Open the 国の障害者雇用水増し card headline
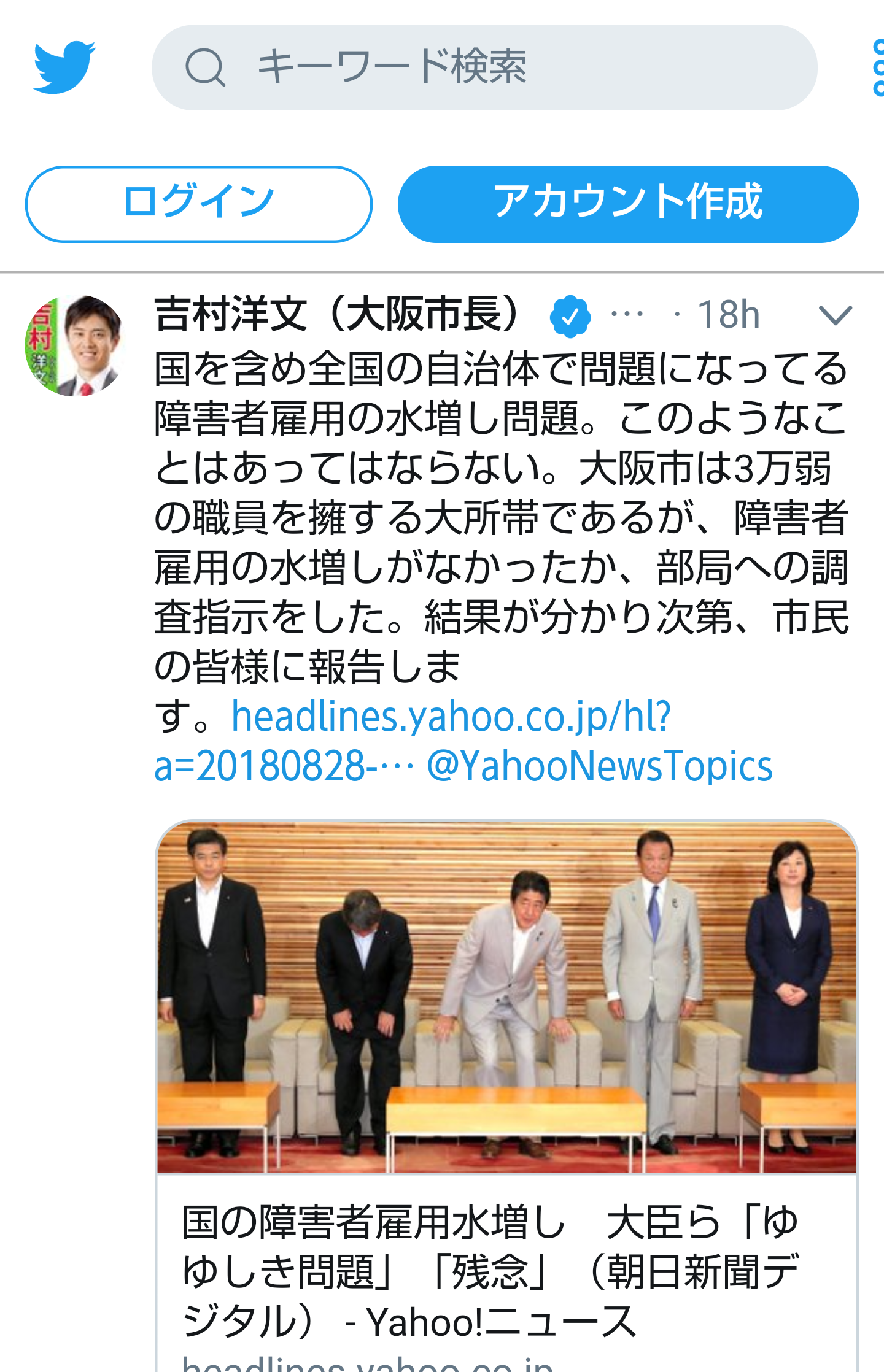Screen dimensions: 884x1372 (490, 1272)
